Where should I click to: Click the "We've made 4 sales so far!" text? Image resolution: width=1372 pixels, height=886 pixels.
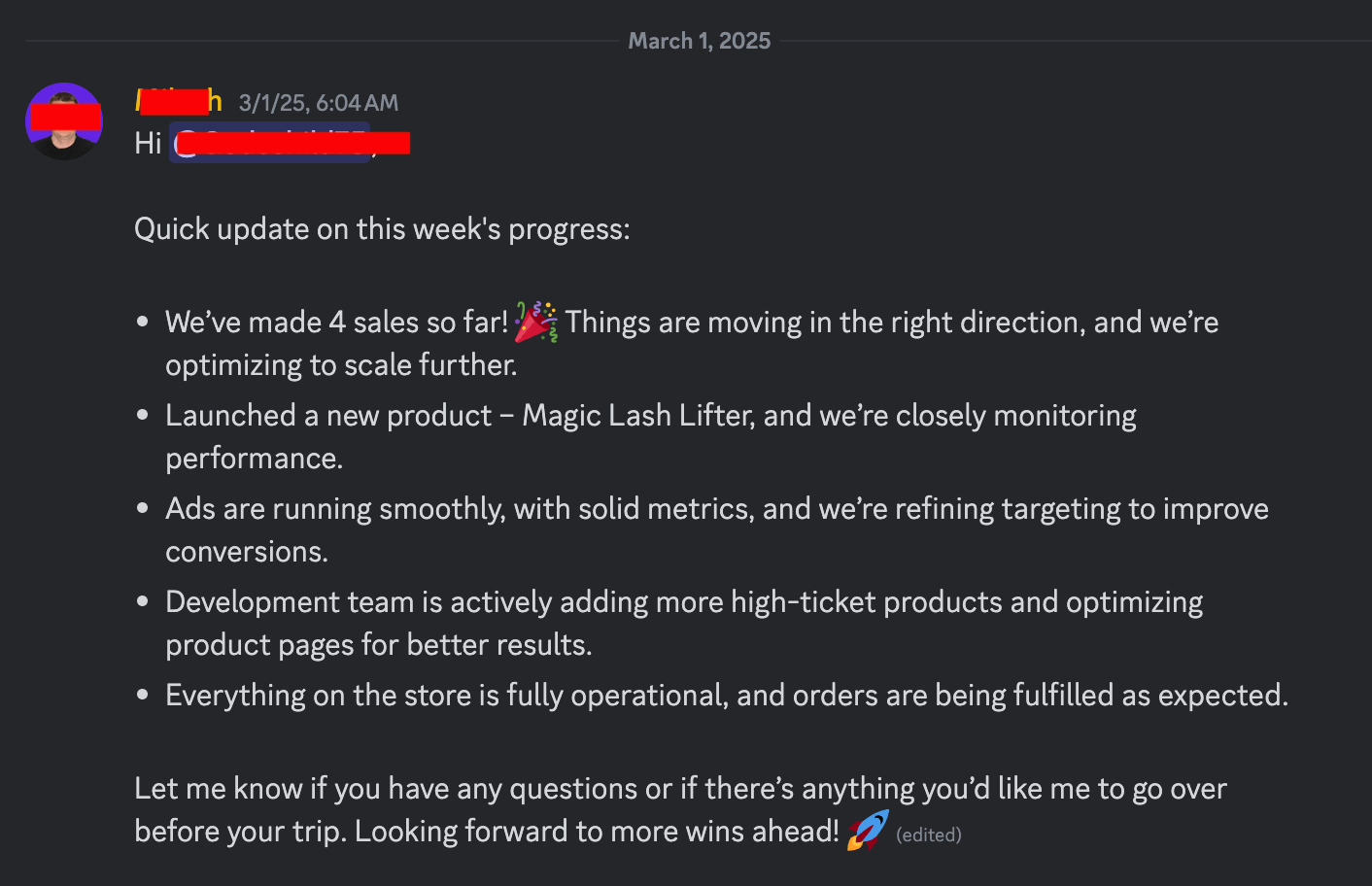coord(336,323)
